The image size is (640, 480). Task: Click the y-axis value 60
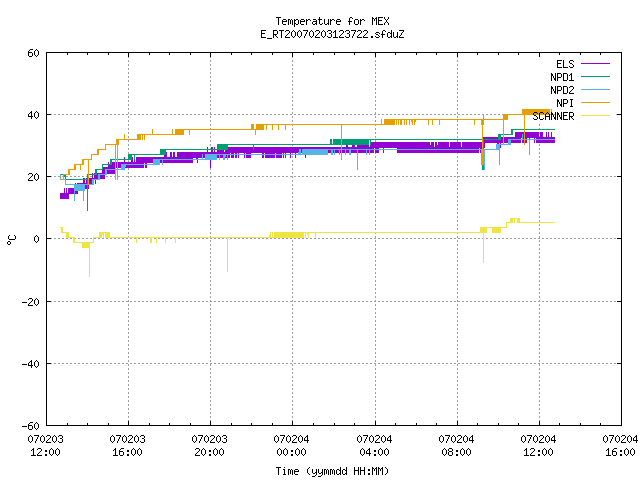tap(33, 53)
